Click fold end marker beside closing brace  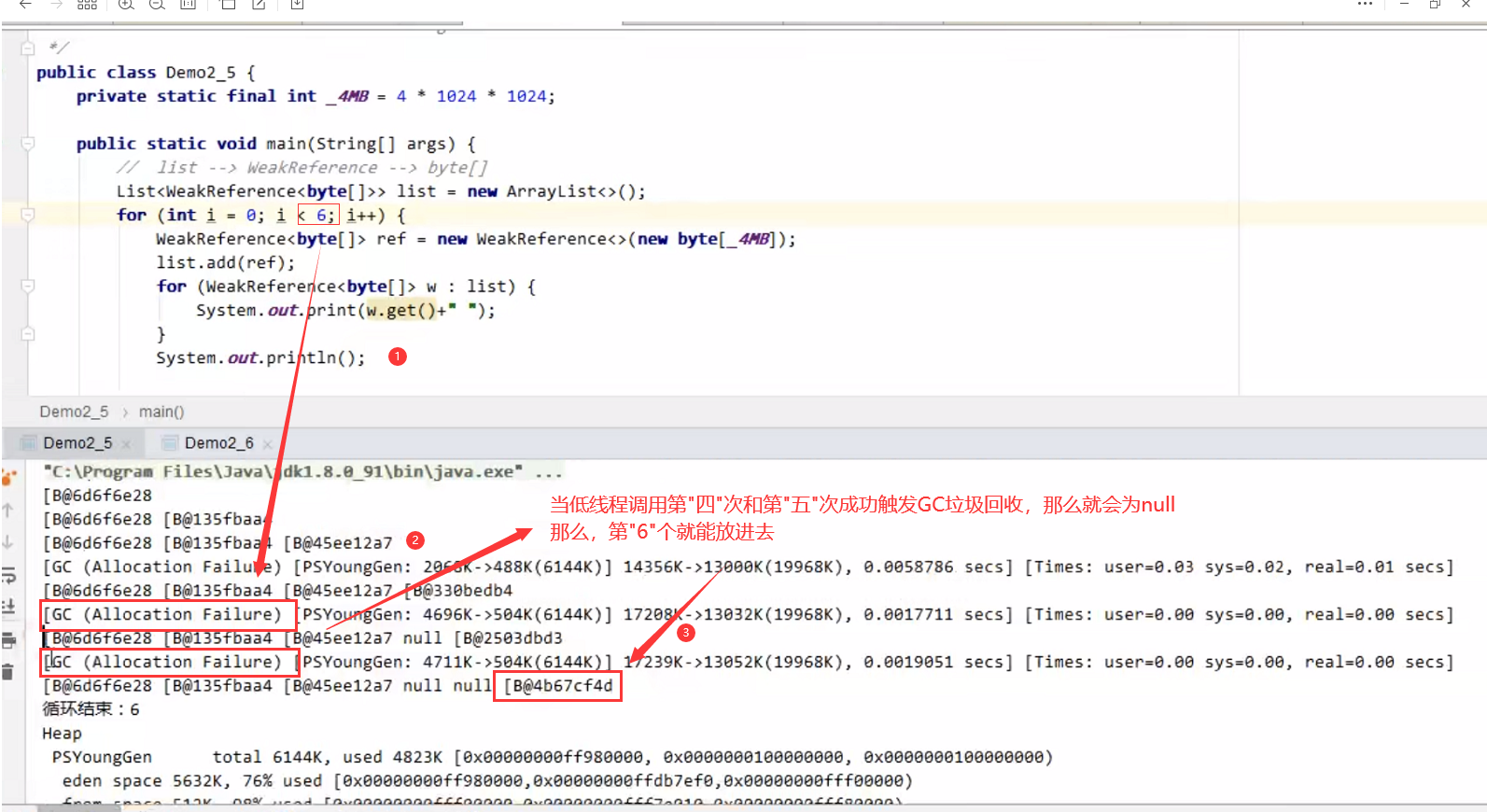click(28, 334)
